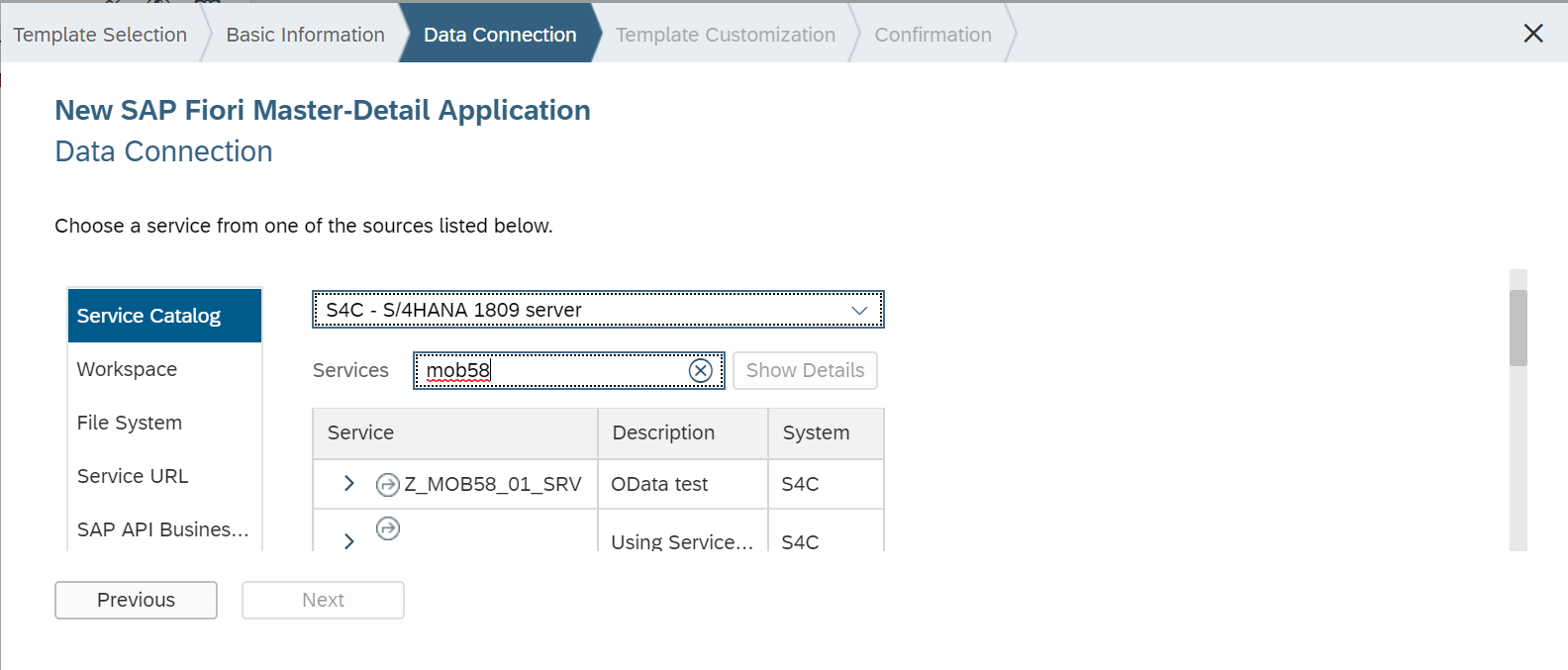The width and height of the screenshot is (1568, 670).
Task: Open the S4C system dropdown
Action: [x=598, y=310]
